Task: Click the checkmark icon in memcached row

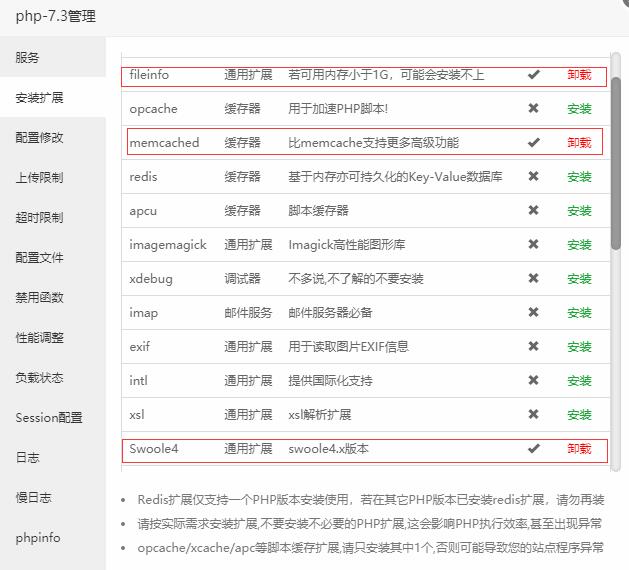Action: click(534, 143)
